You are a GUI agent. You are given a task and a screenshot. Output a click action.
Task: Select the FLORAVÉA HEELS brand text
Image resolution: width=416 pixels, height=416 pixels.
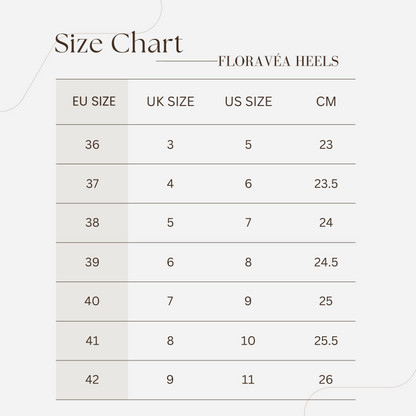pos(278,61)
